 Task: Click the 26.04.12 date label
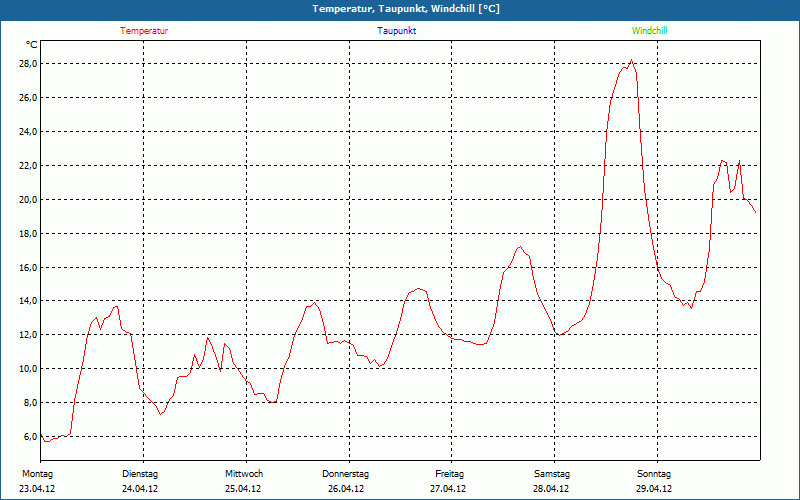tap(346, 489)
